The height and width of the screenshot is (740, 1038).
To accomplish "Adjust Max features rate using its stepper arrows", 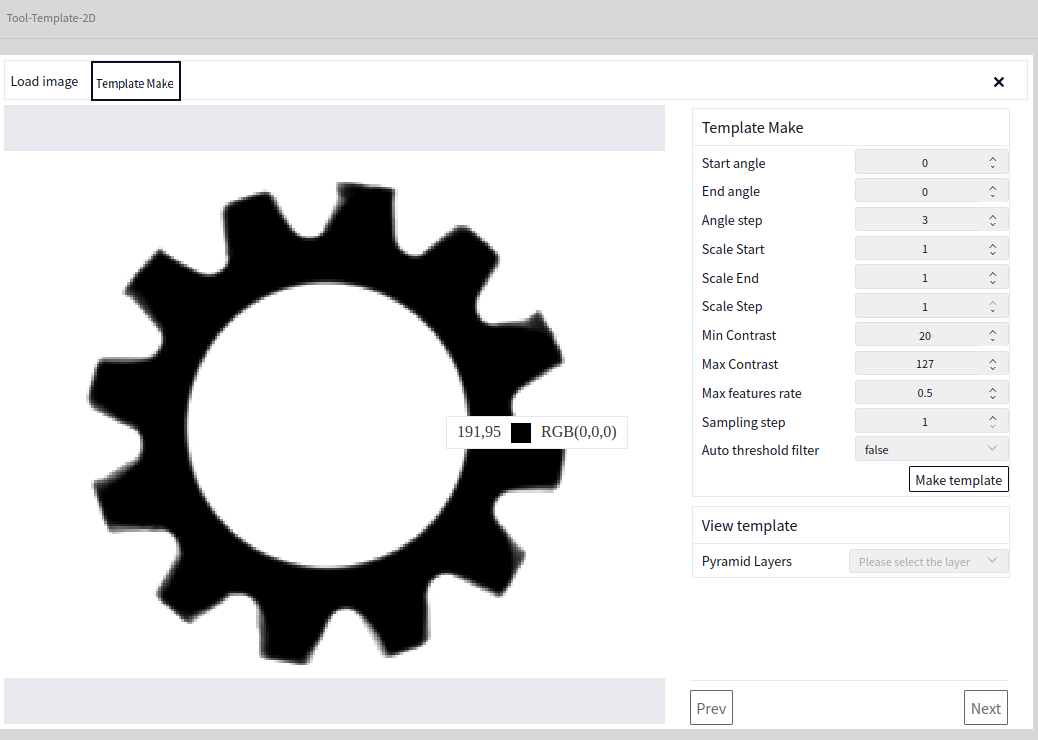I will tap(992, 393).
